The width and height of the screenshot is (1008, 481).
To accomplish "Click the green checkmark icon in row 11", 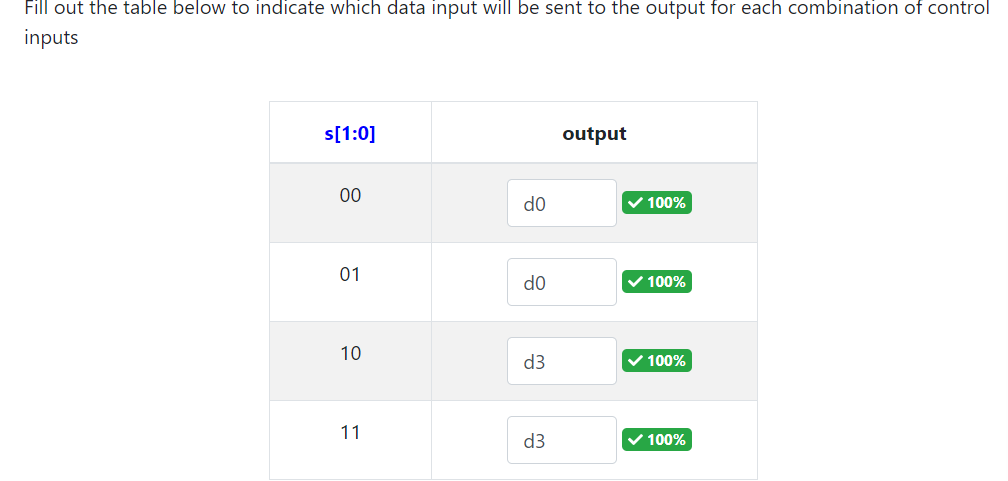I will pyautogui.click(x=635, y=440).
